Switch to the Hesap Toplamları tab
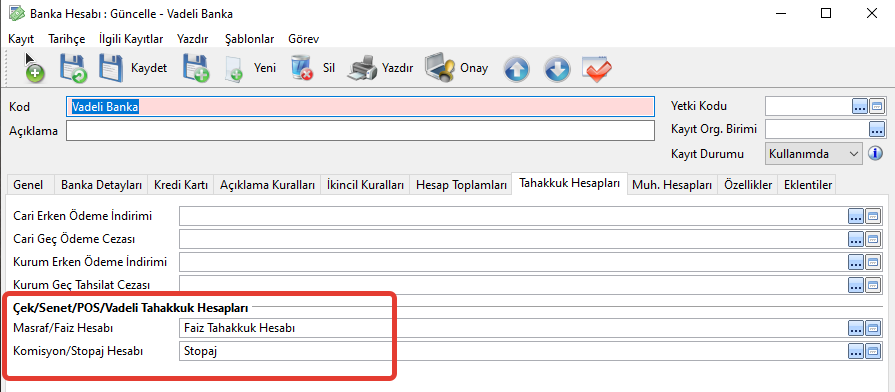The width and height of the screenshot is (895, 392). tap(461, 185)
